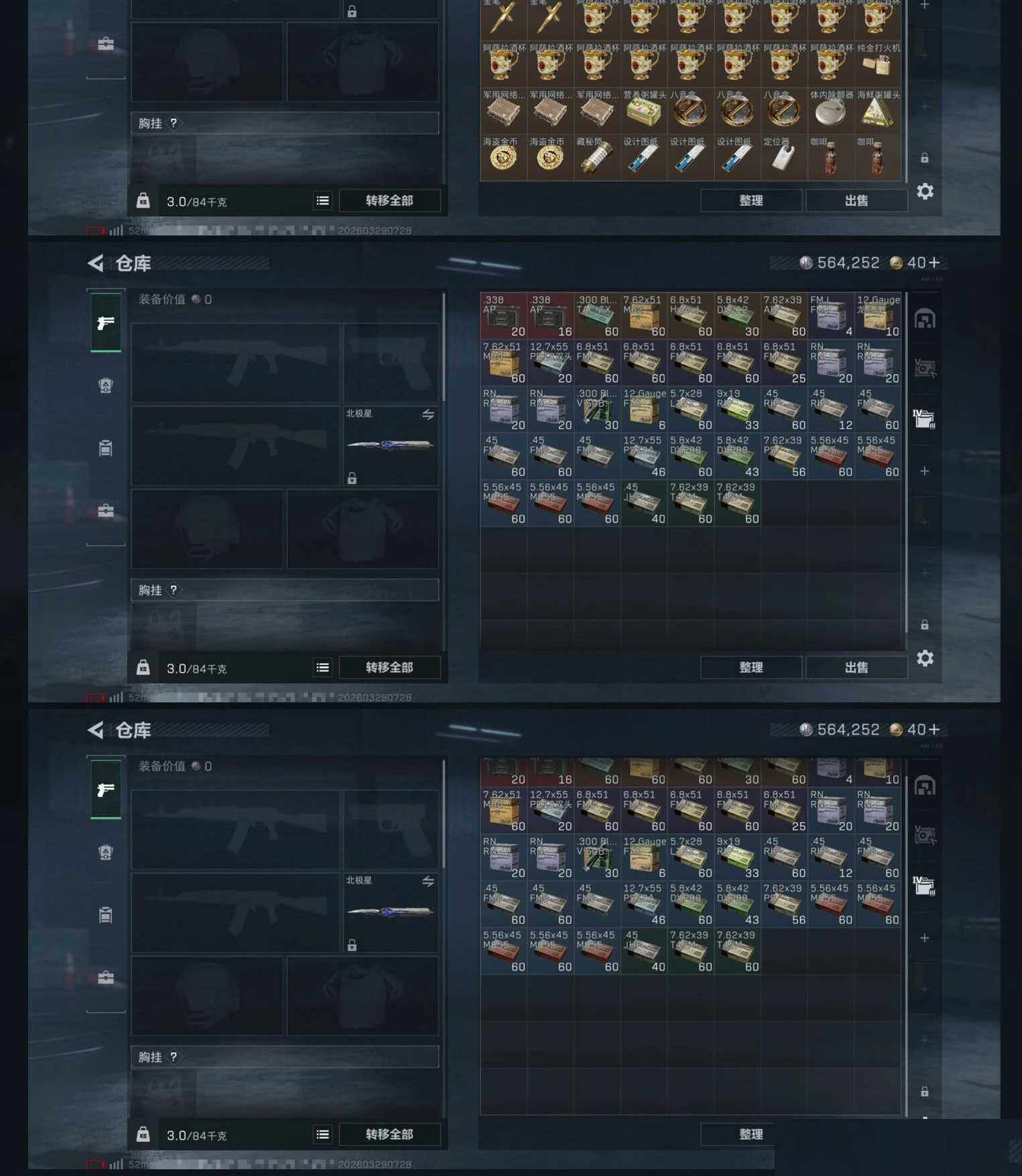
Task: Select the 海盗金币 coin next to 藏秘筒
Action: [x=550, y=157]
